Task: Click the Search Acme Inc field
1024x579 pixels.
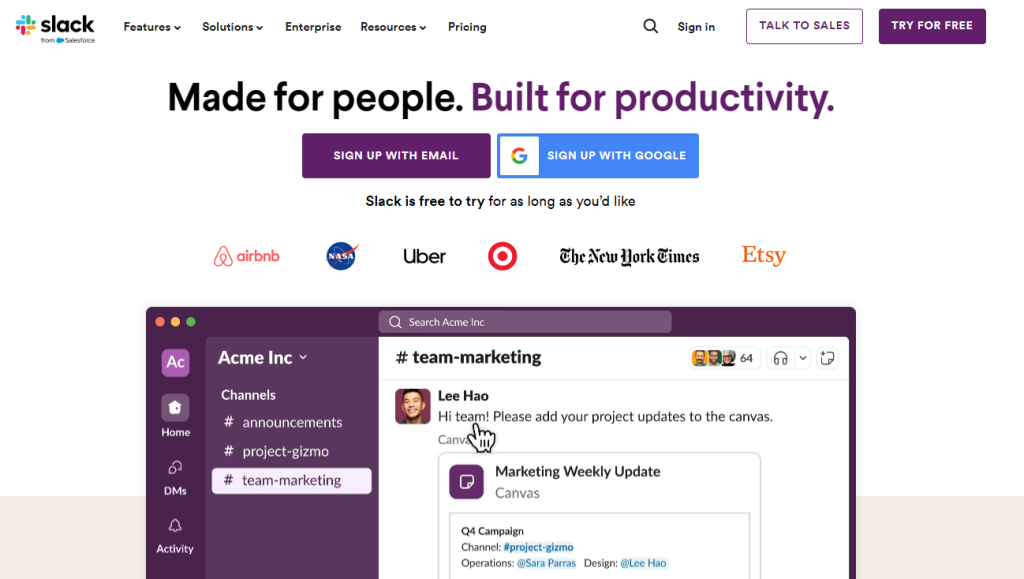Action: (x=525, y=321)
